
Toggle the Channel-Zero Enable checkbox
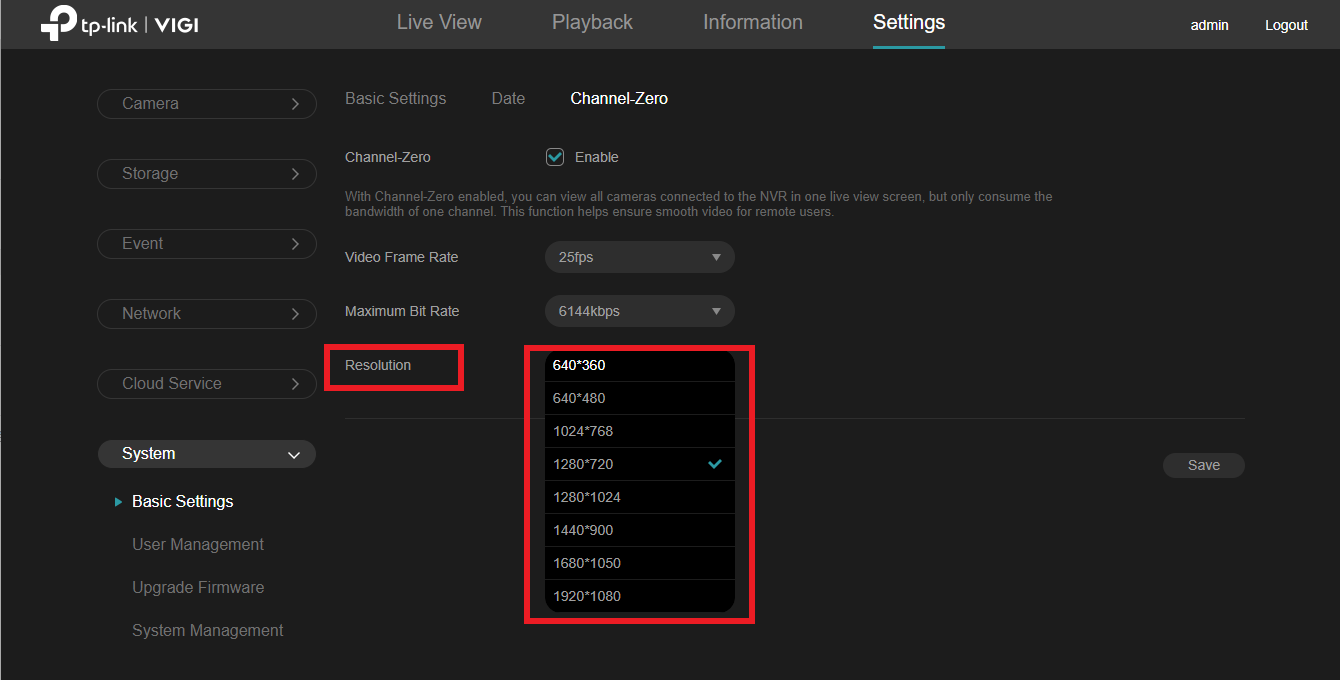(555, 157)
